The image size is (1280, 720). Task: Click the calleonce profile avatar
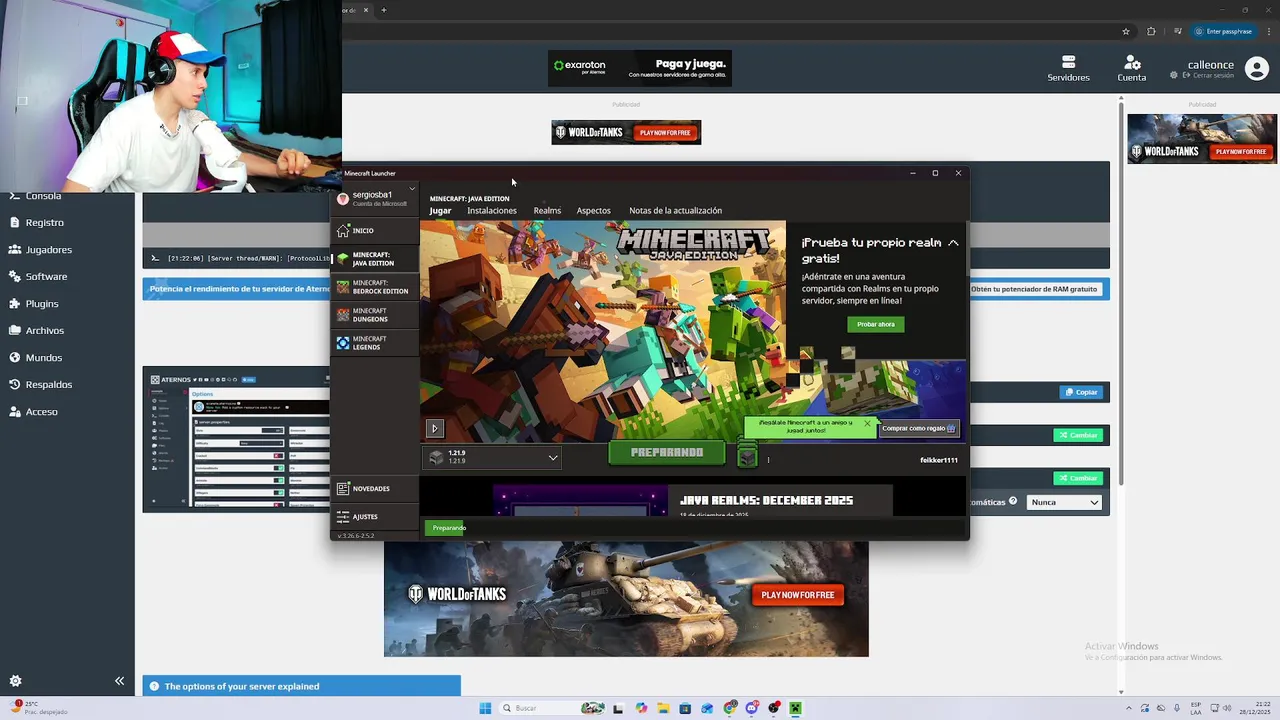pos(1256,68)
